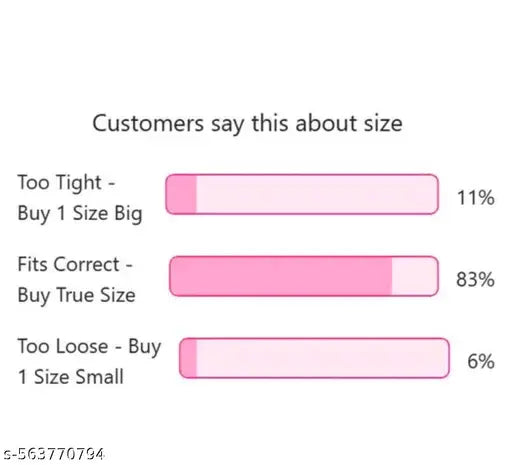Click the word "size" ending the heading
Viewport: 512px width, 465px height.
(383, 123)
